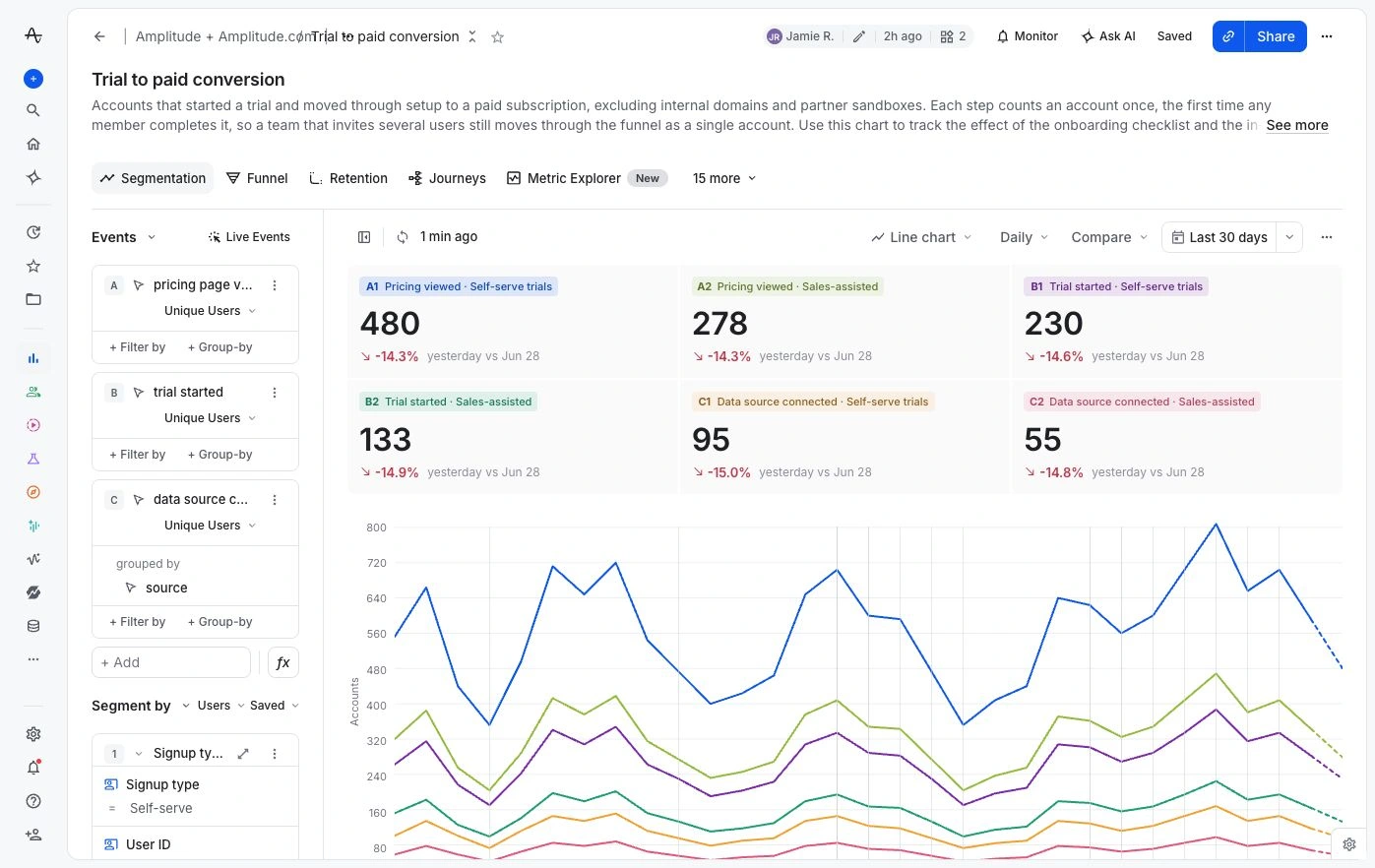
Task: Open notifications bell in the sidebar
Action: pyautogui.click(x=33, y=768)
